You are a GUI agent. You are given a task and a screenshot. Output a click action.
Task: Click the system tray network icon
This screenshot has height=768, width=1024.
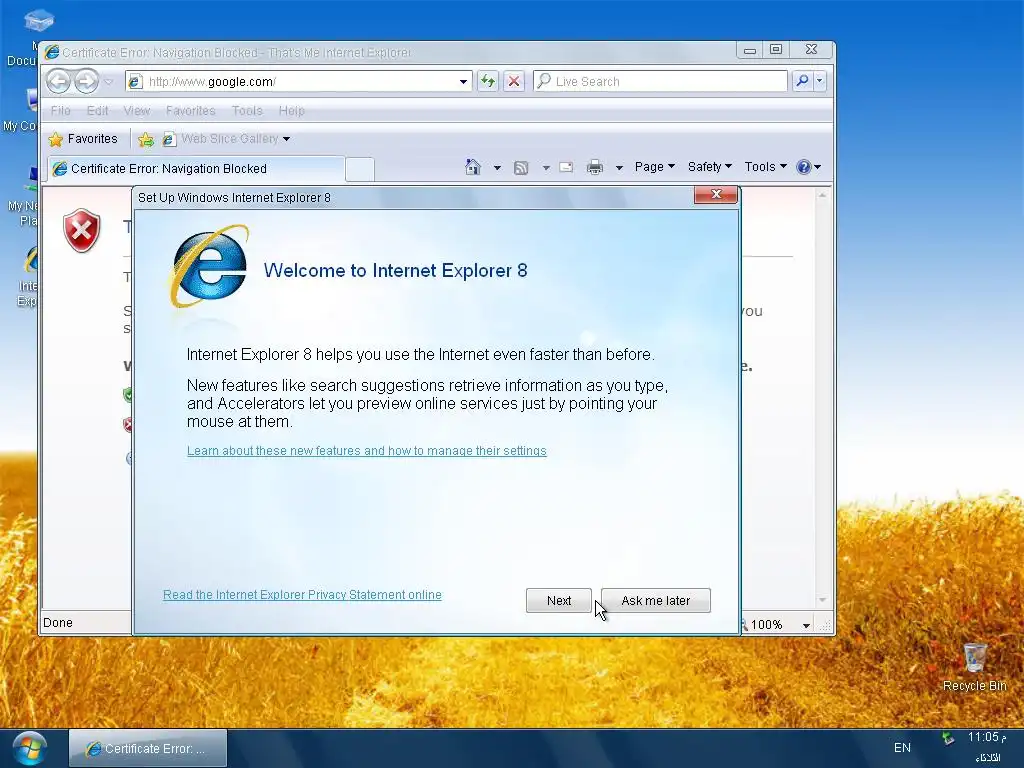(948, 739)
